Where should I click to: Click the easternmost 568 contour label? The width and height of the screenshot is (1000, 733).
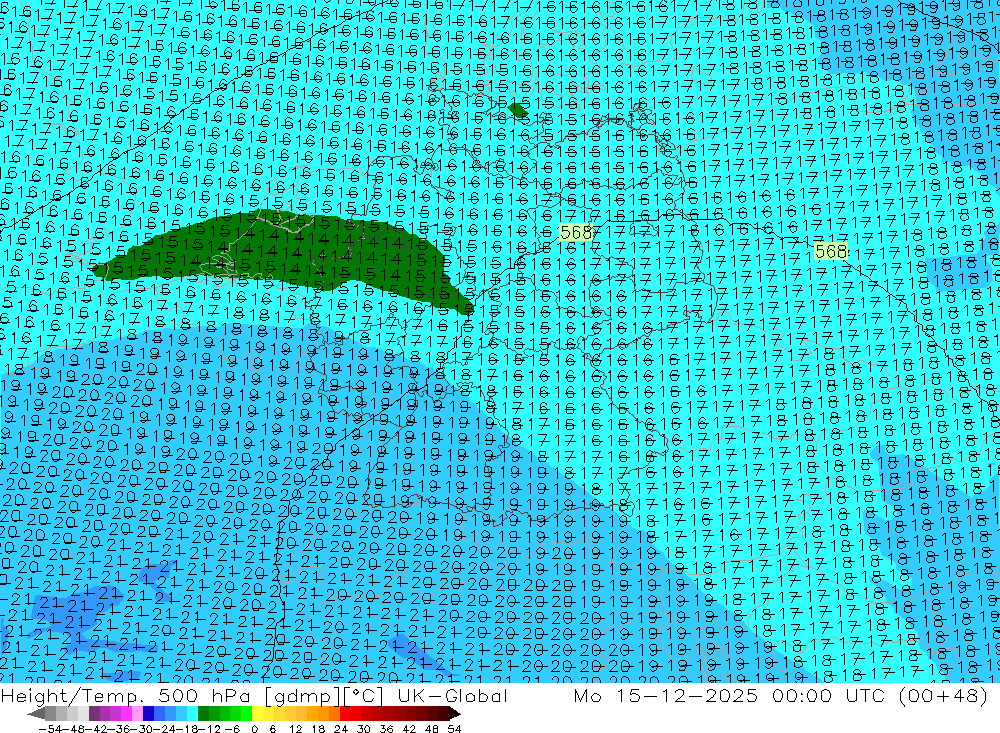point(831,252)
